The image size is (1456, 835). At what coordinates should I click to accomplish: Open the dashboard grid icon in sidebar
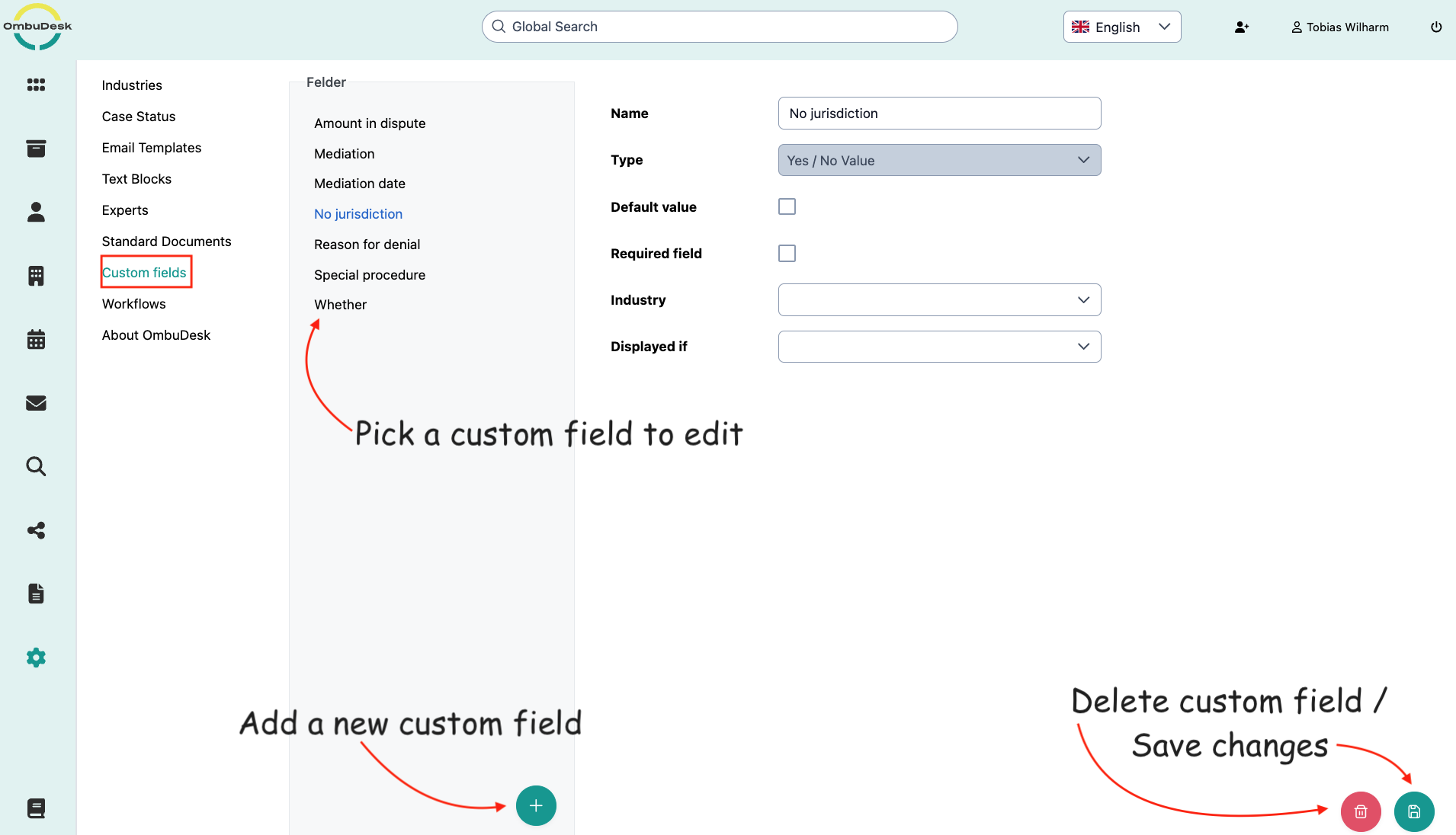click(36, 85)
